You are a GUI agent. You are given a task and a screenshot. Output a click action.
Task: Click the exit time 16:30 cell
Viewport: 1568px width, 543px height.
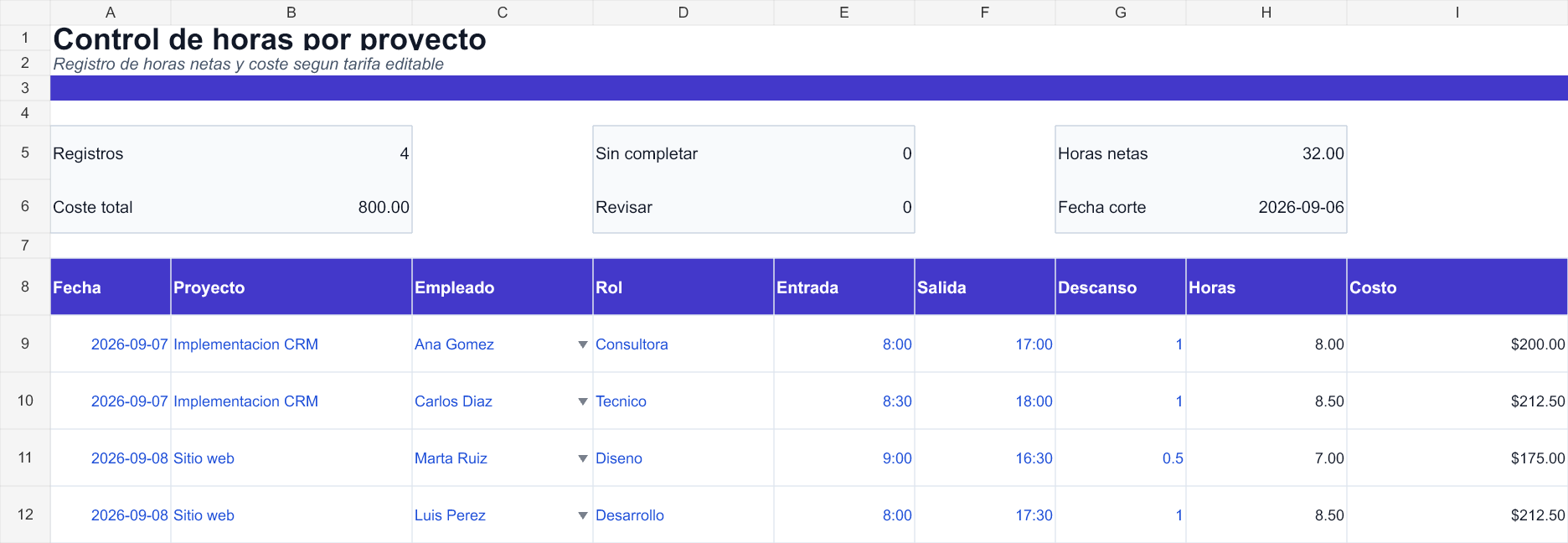[985, 458]
